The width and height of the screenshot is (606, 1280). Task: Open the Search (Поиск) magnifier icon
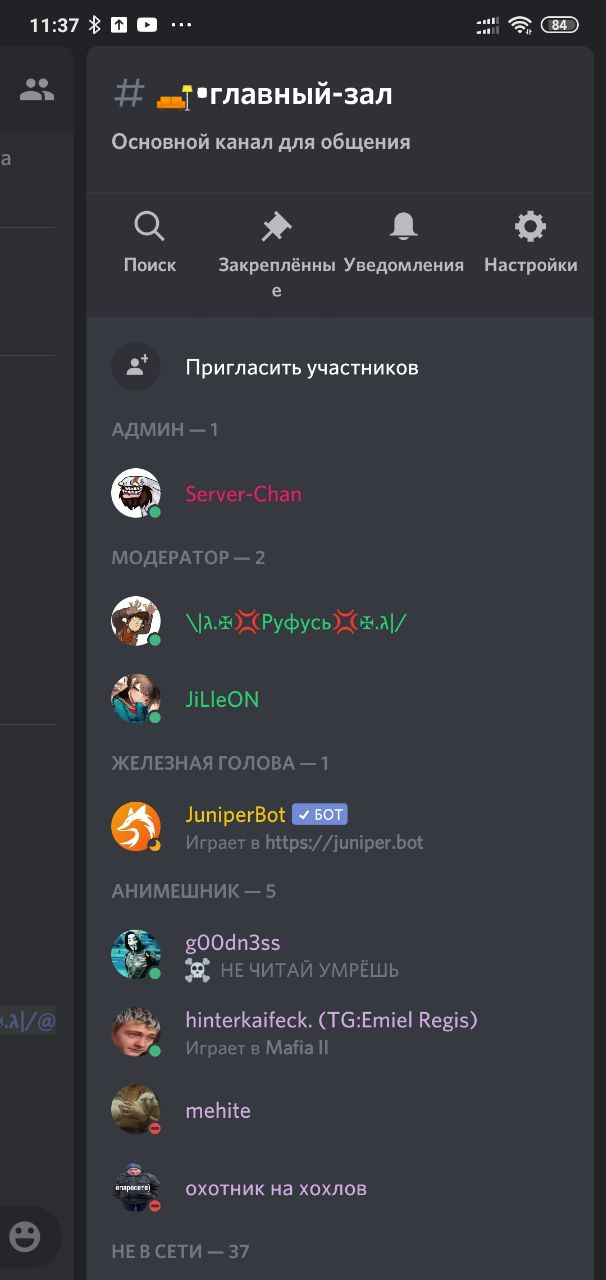149,227
